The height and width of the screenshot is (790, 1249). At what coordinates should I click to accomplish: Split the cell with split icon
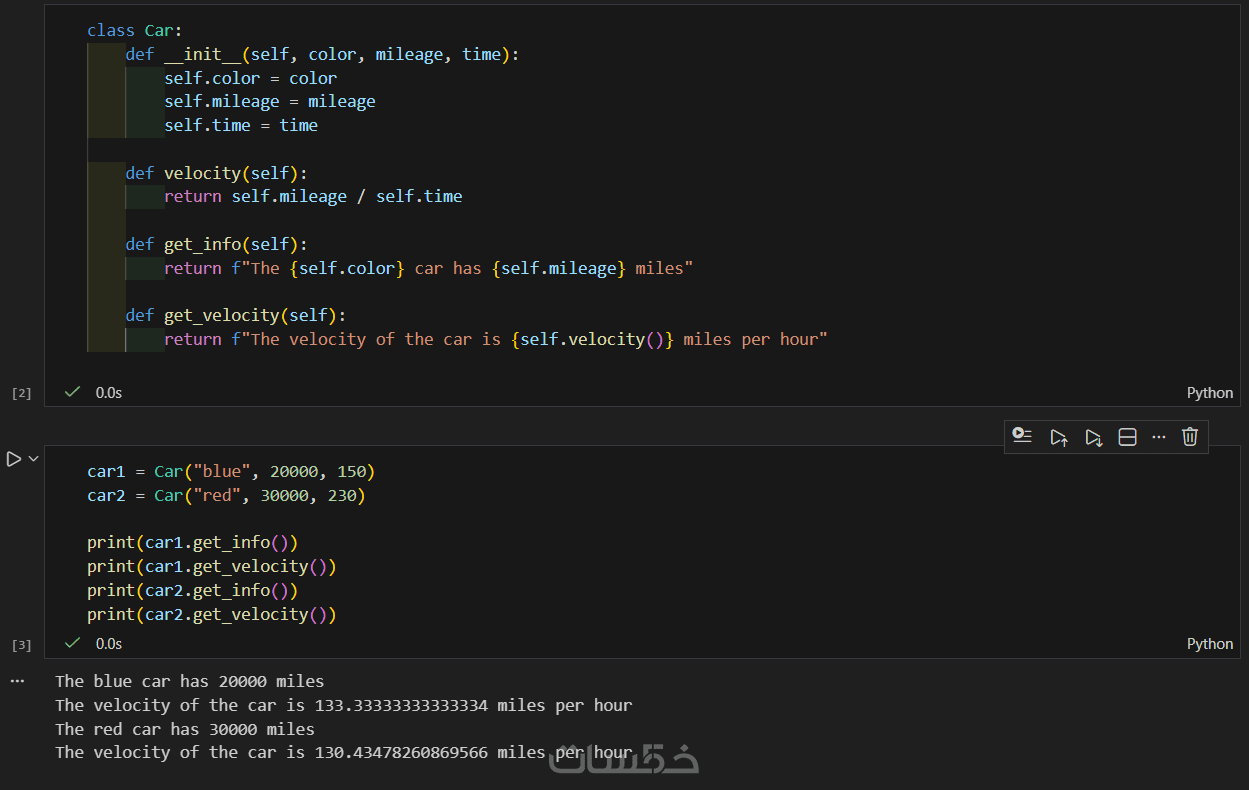coord(1127,437)
